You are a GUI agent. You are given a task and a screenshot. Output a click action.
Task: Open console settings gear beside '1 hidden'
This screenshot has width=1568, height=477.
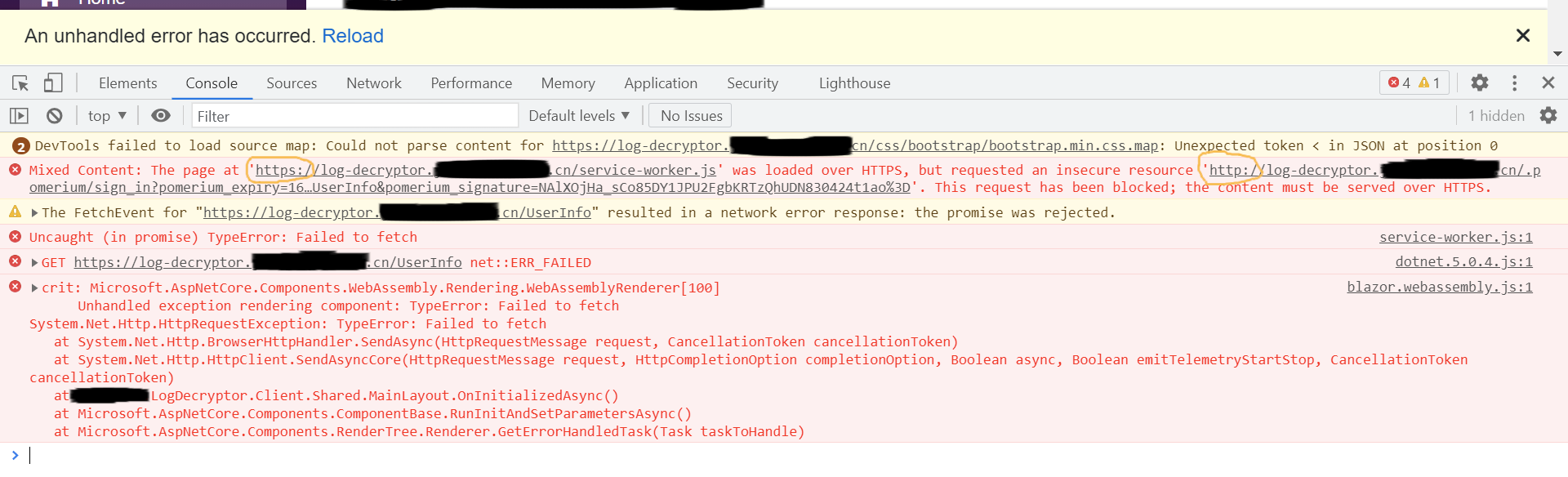click(1549, 115)
